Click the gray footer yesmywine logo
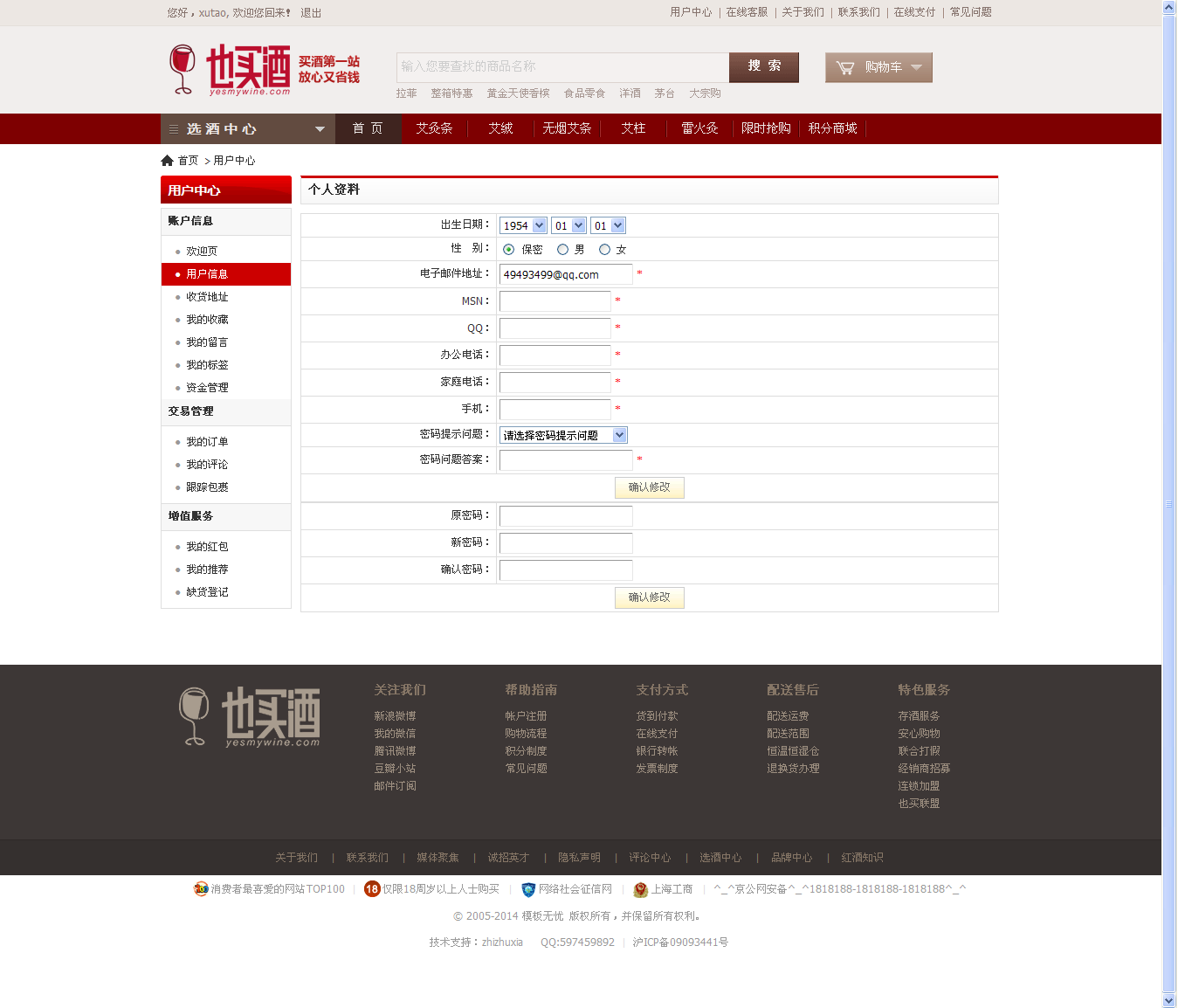The image size is (1178, 1008). pyautogui.click(x=250, y=717)
